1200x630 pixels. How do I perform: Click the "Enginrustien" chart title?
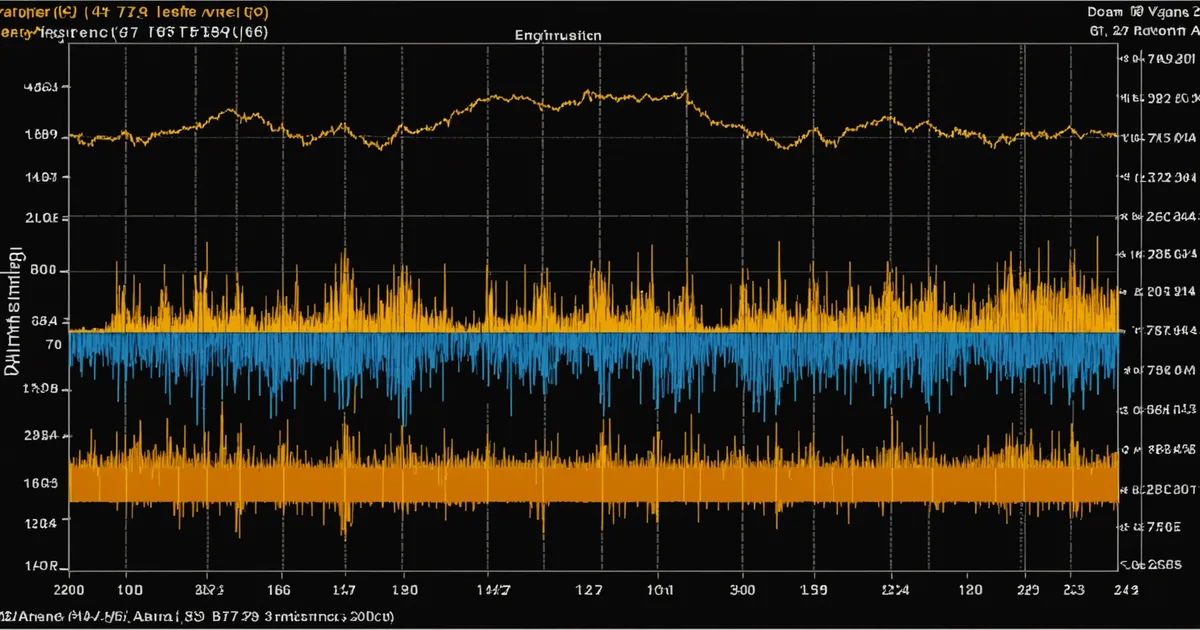[x=559, y=34]
